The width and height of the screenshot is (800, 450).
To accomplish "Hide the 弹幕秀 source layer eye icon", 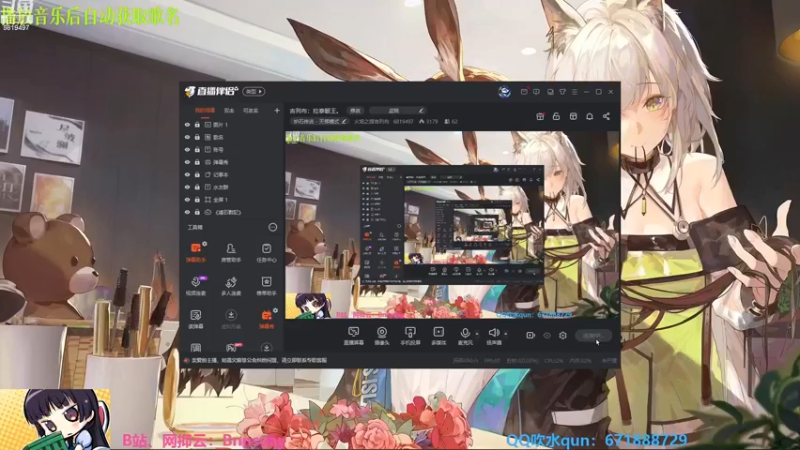I will [x=187, y=162].
